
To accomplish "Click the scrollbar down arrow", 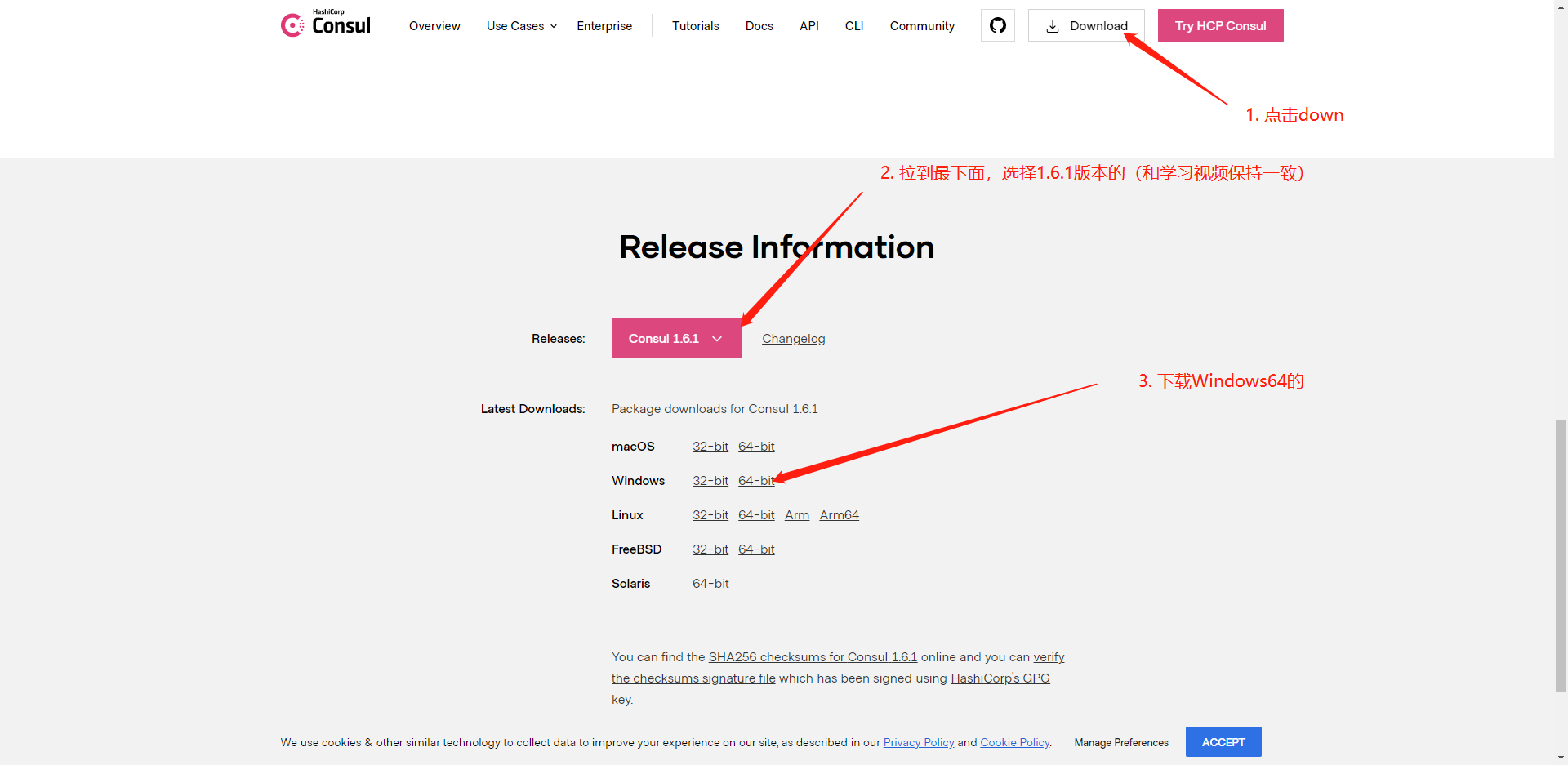I will [1561, 758].
